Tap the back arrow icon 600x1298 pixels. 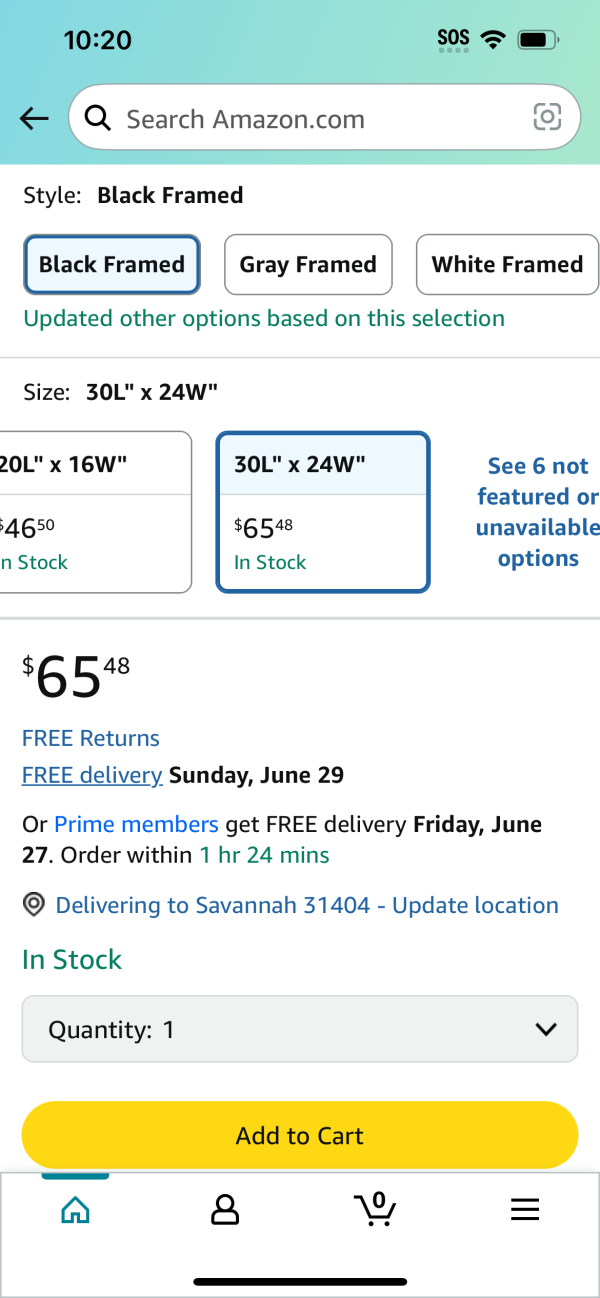[34, 119]
